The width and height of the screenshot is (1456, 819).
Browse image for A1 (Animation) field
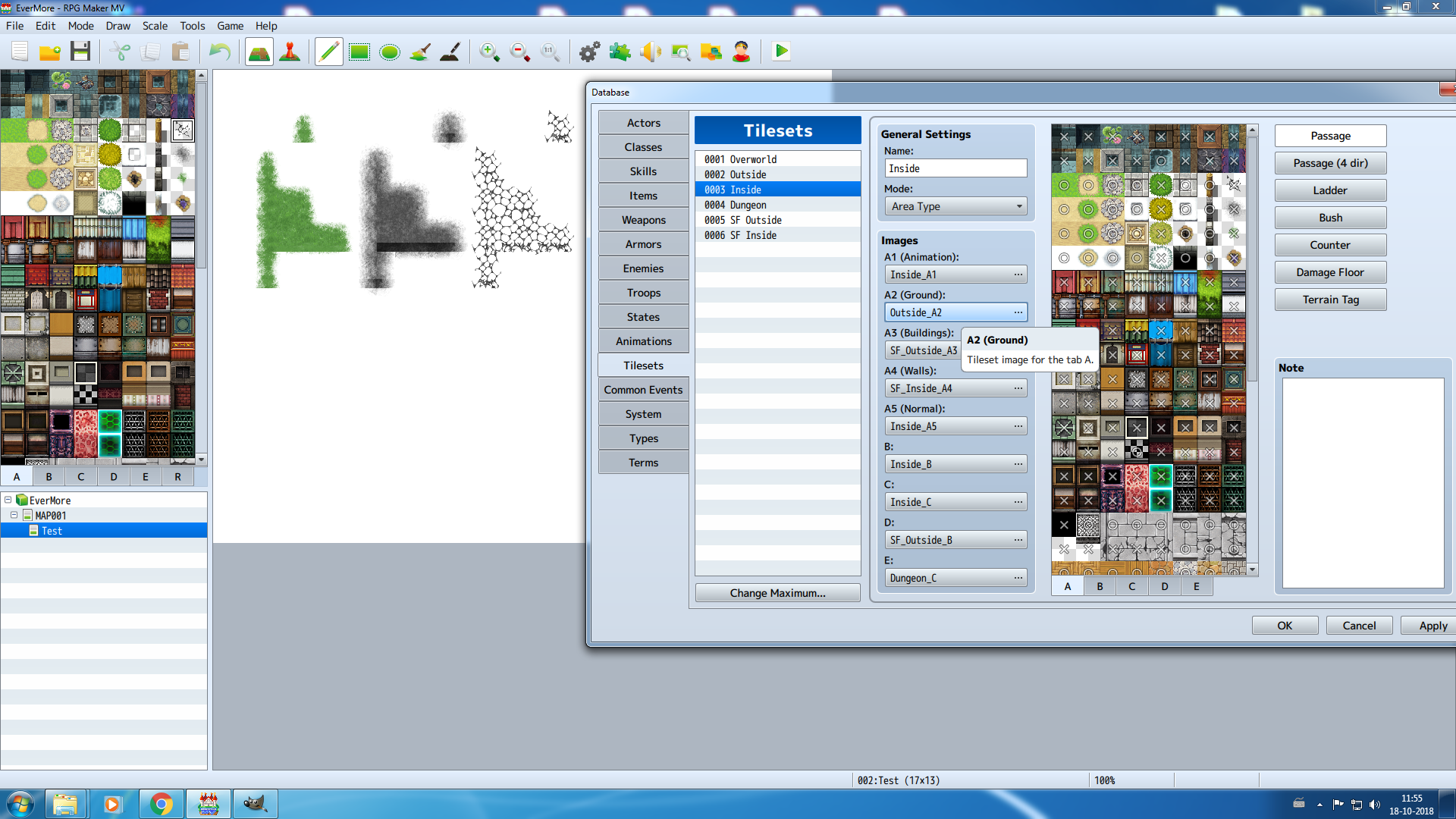pyautogui.click(x=1018, y=275)
